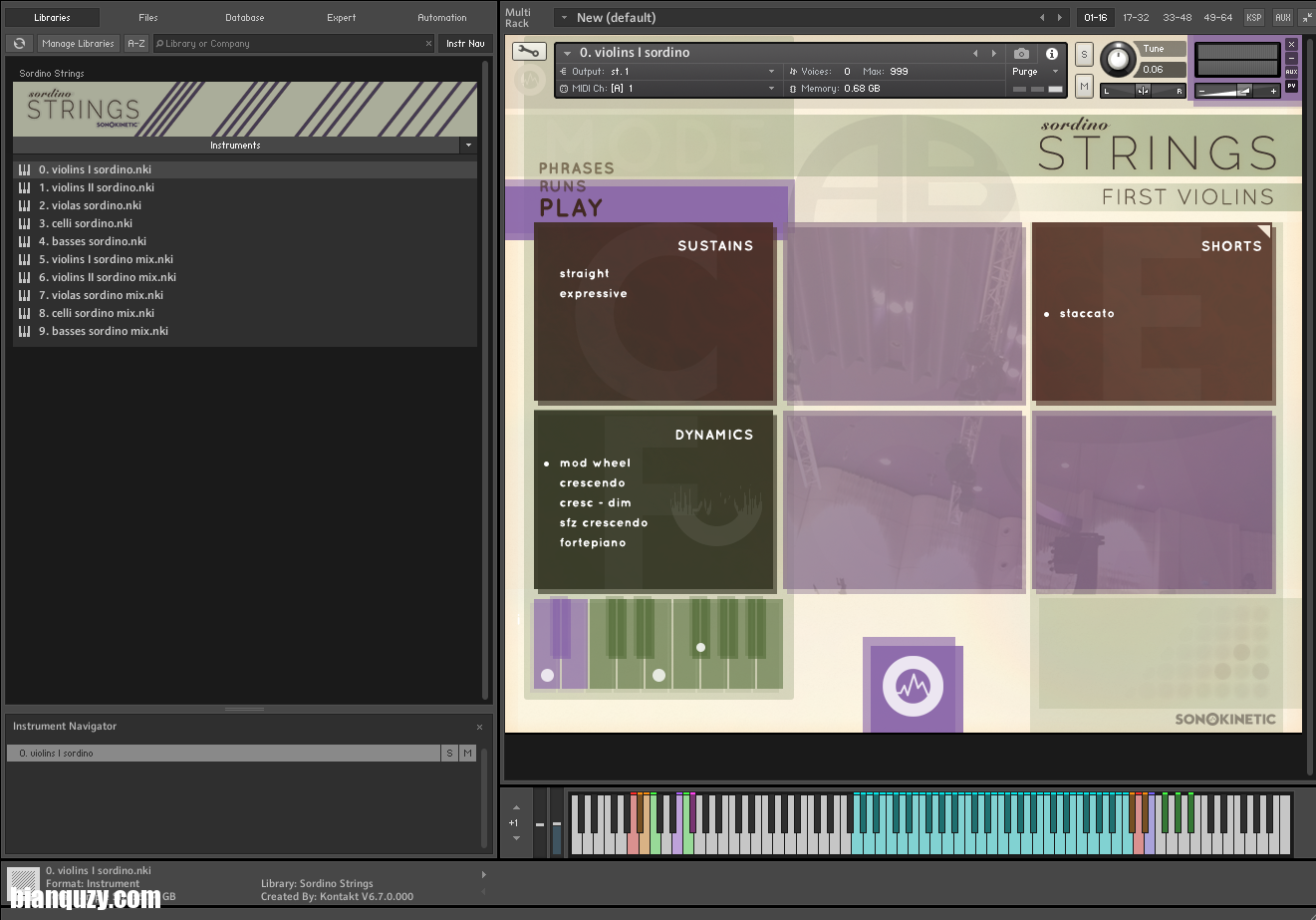Toggle rack minimized view icon at top right
Screen dimensions: 1316x920
(1306, 17)
